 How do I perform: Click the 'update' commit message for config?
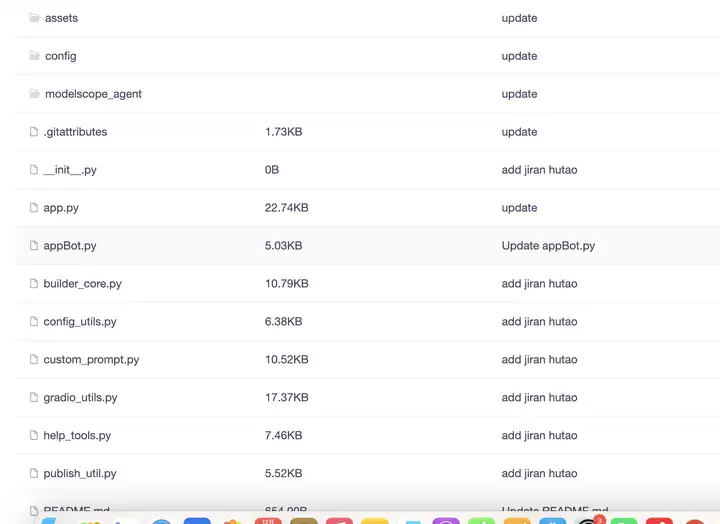[x=519, y=56]
